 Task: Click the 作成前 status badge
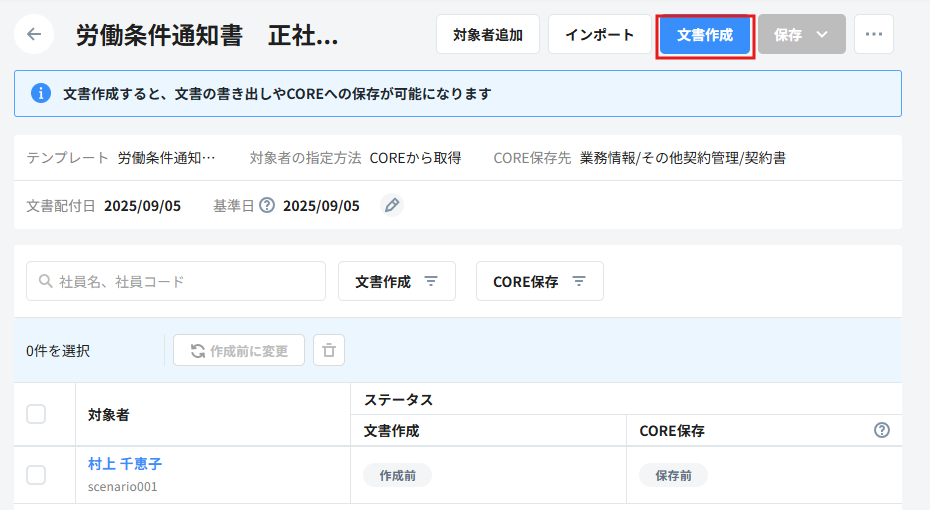[x=397, y=476]
